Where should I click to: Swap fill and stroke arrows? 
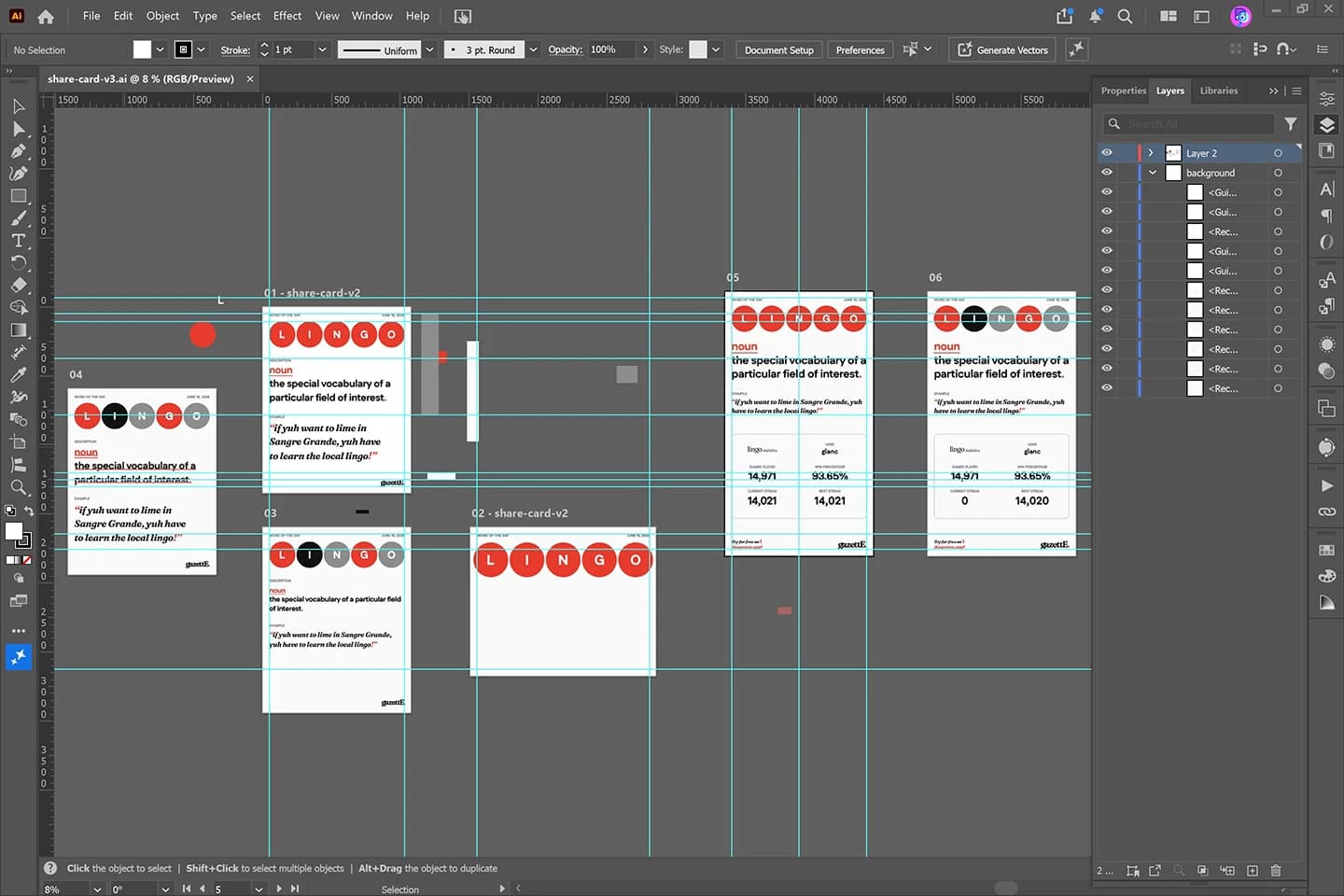29,511
